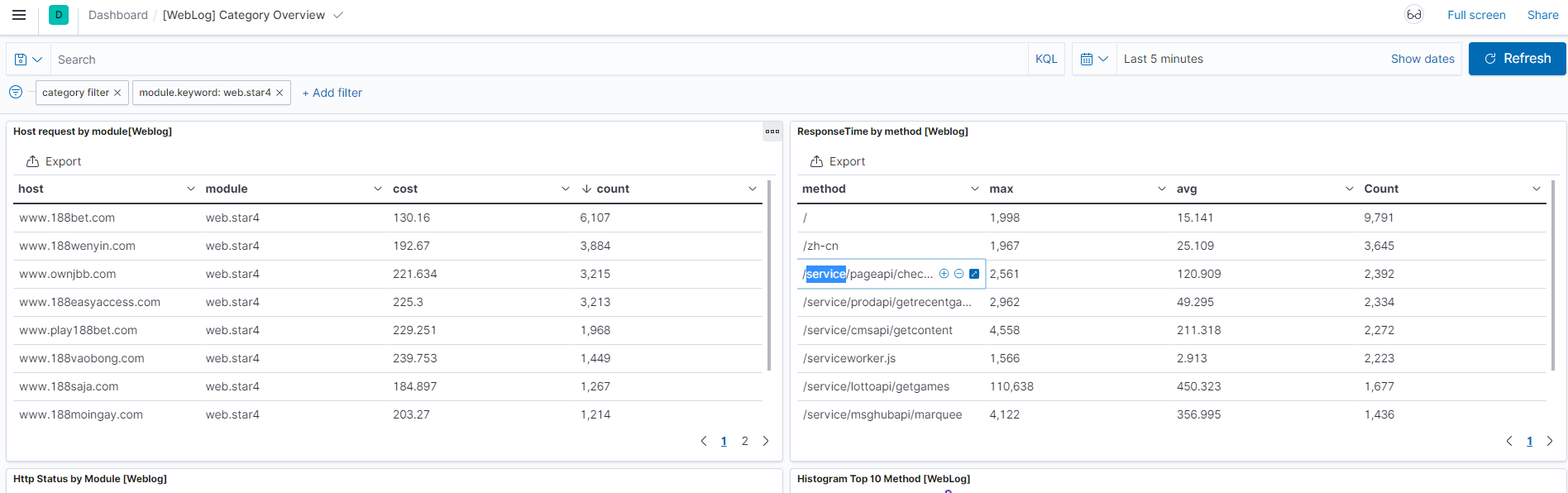Filter for value on service pageapi row

944,274
